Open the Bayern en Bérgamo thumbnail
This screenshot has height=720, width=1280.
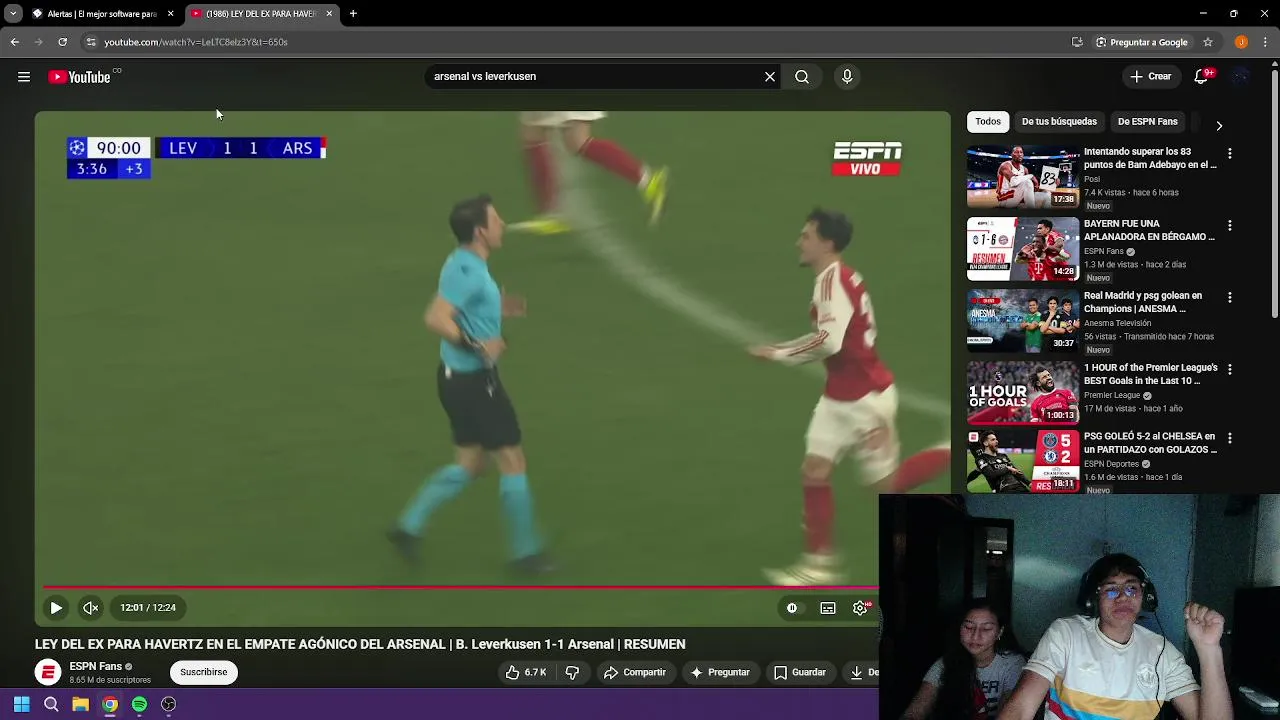(1023, 249)
